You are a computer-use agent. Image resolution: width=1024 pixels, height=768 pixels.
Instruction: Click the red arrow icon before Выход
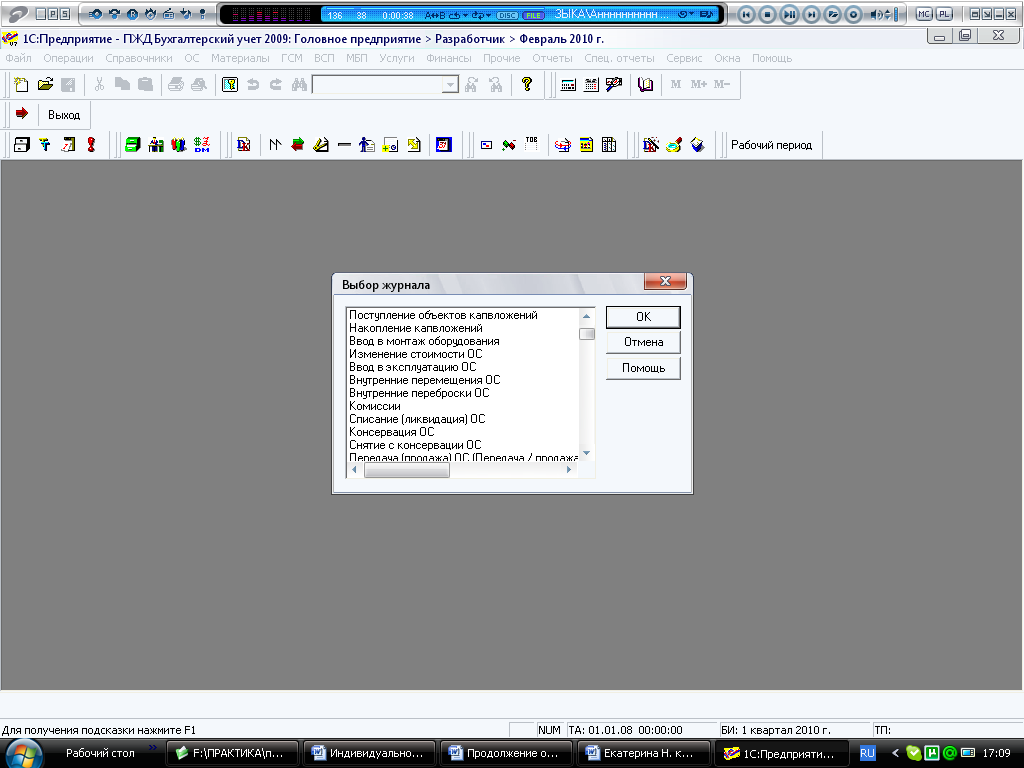pyautogui.click(x=22, y=114)
